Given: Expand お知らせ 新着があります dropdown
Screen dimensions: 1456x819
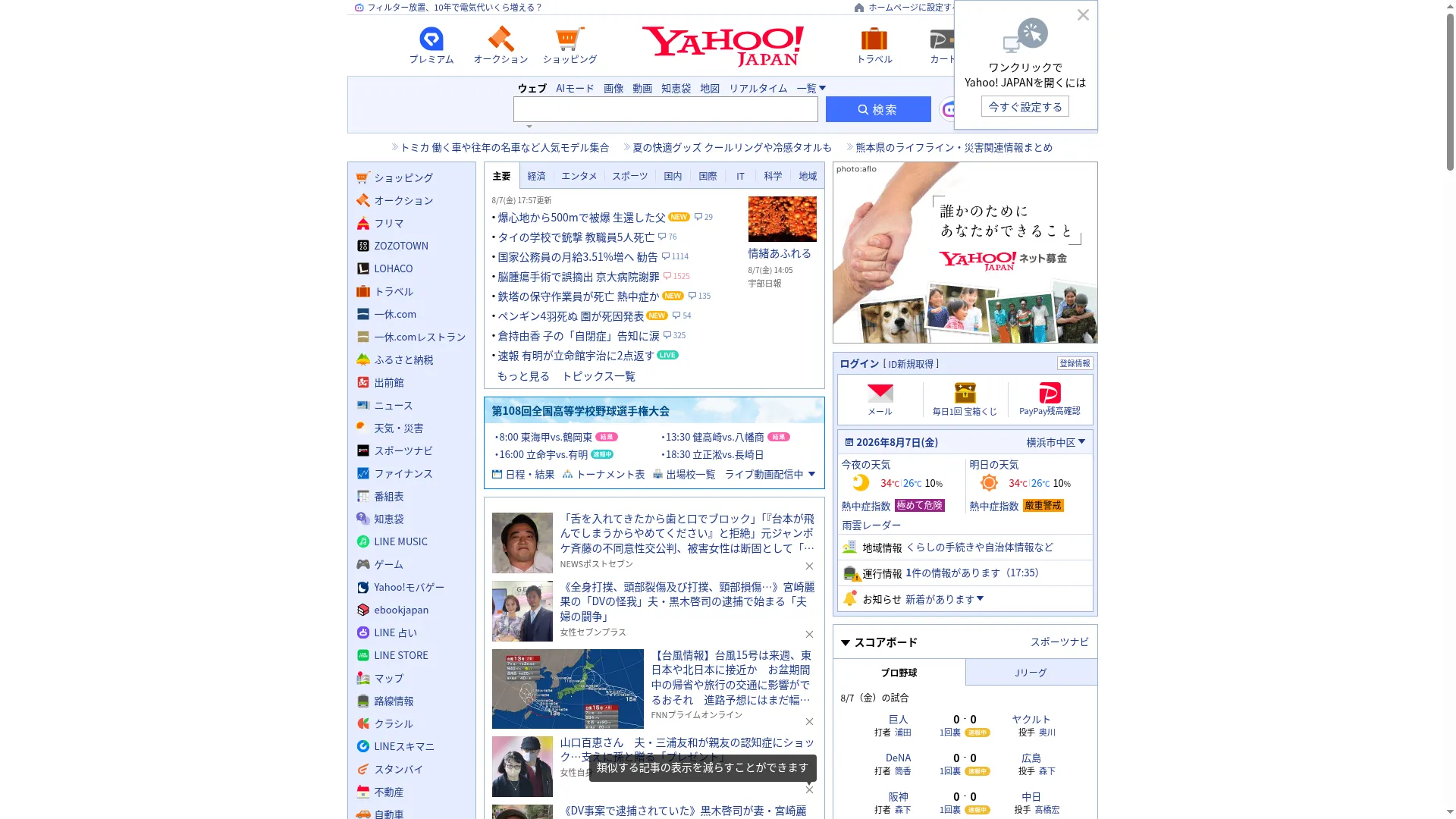Looking at the screenshot, I should [x=944, y=599].
